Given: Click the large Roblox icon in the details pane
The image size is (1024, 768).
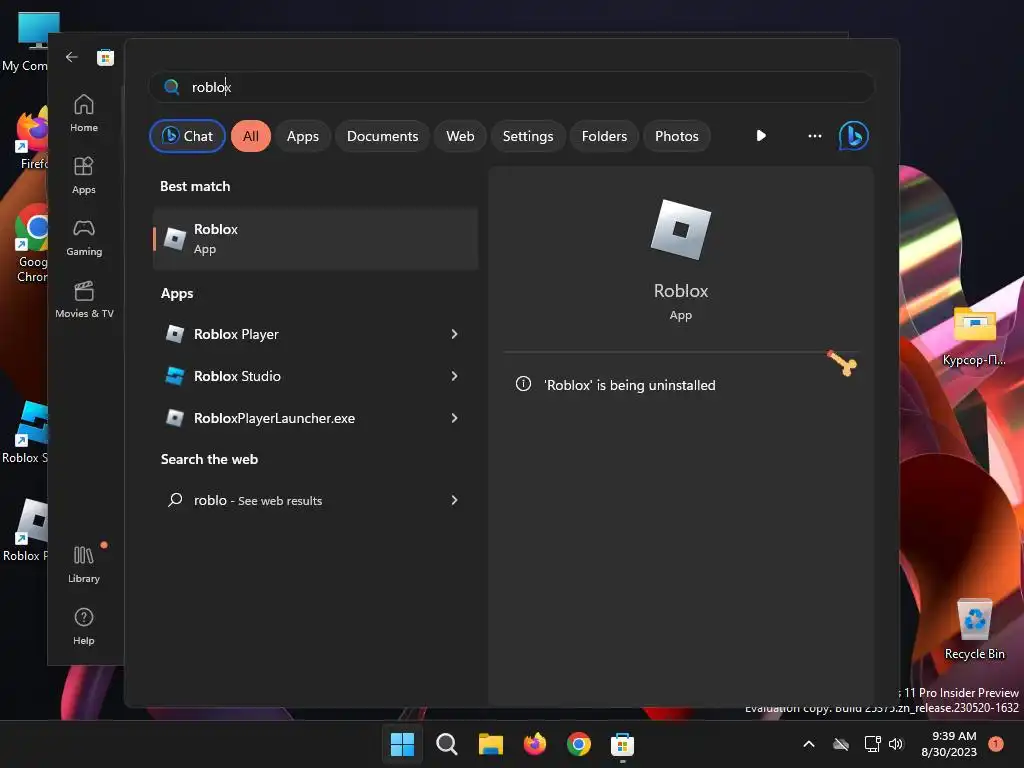Looking at the screenshot, I should pos(680,230).
